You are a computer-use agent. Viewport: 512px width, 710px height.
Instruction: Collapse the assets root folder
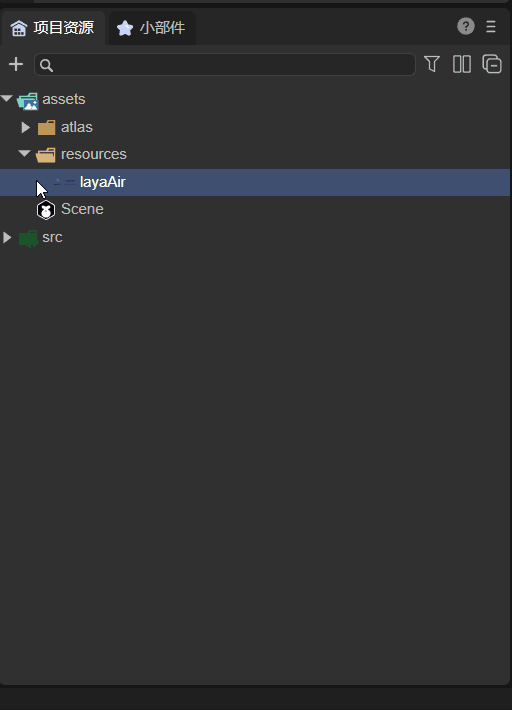pos(7,98)
